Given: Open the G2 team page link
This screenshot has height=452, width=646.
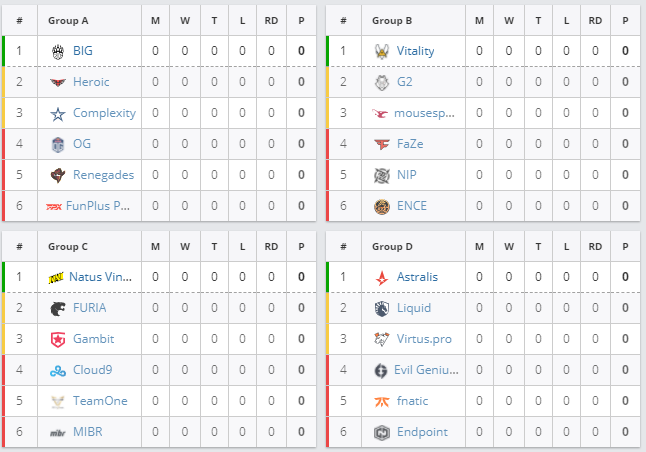Looking at the screenshot, I should click(x=405, y=82).
